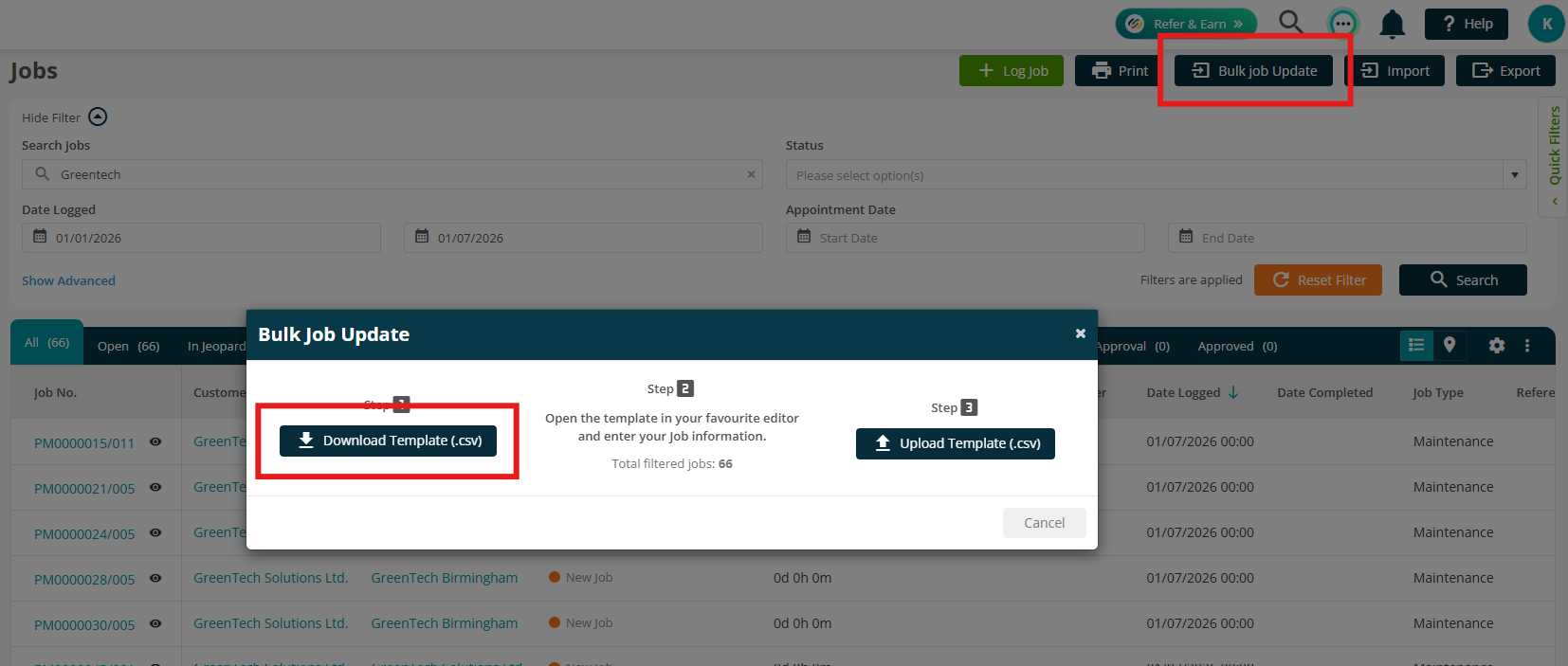Image resolution: width=1568 pixels, height=666 pixels.
Task: Open the global search magnifier icon
Action: 1290,23
